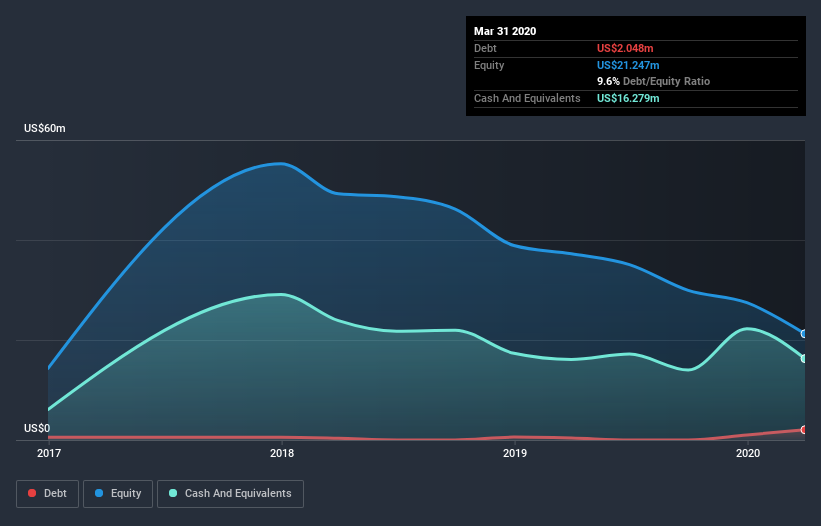Click the 2019 x-axis label

[515, 453]
